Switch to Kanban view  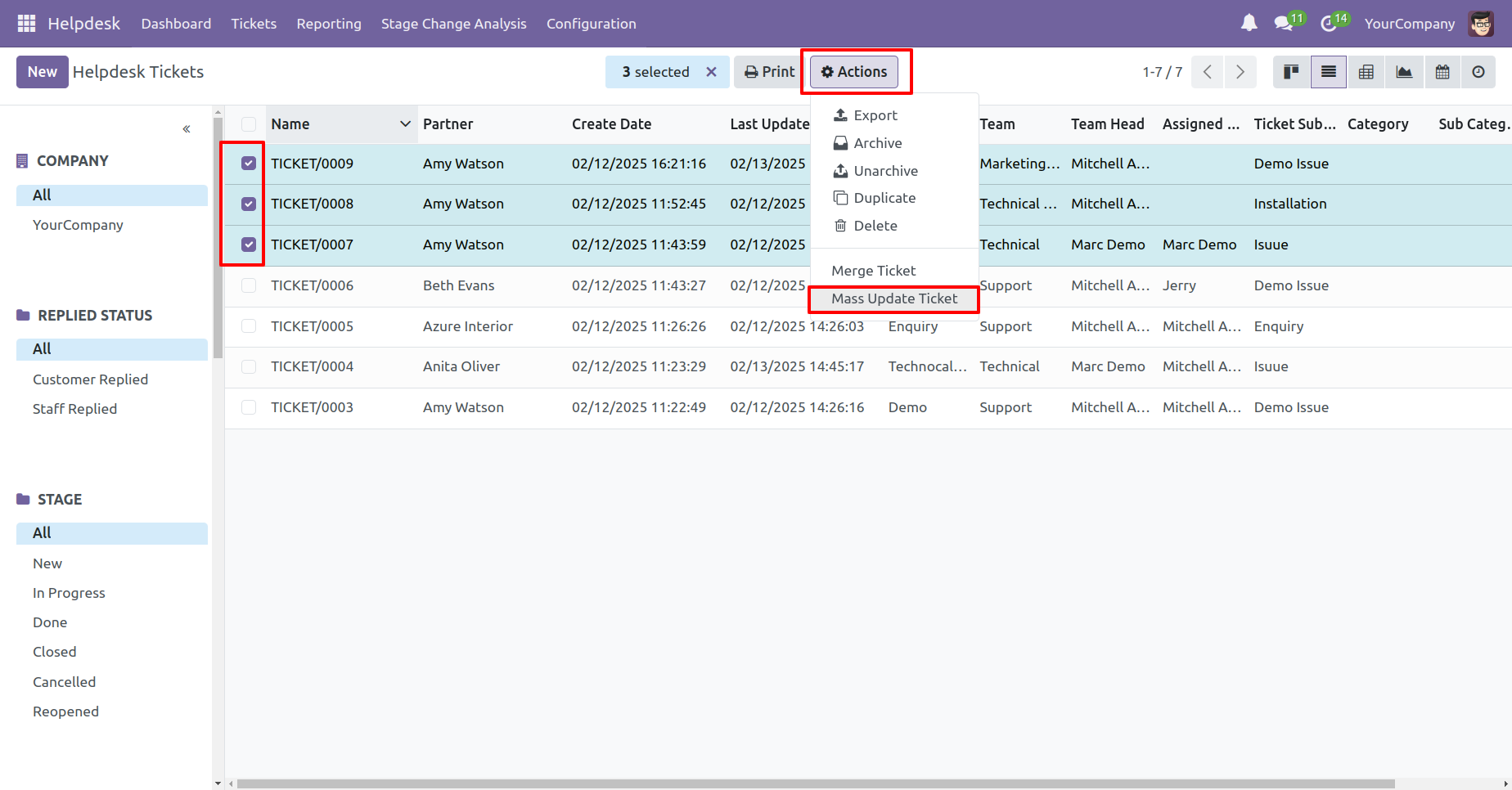point(1292,72)
